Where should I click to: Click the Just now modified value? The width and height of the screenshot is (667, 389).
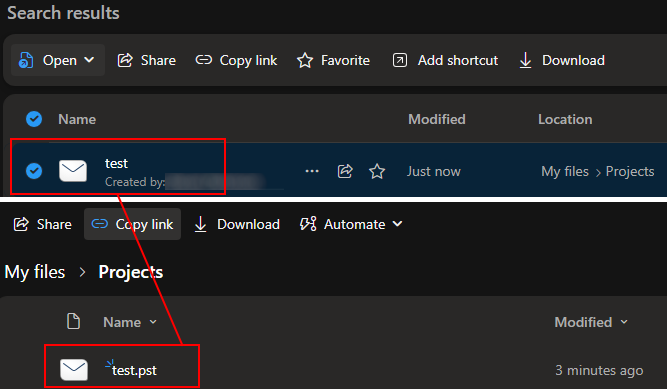433,171
